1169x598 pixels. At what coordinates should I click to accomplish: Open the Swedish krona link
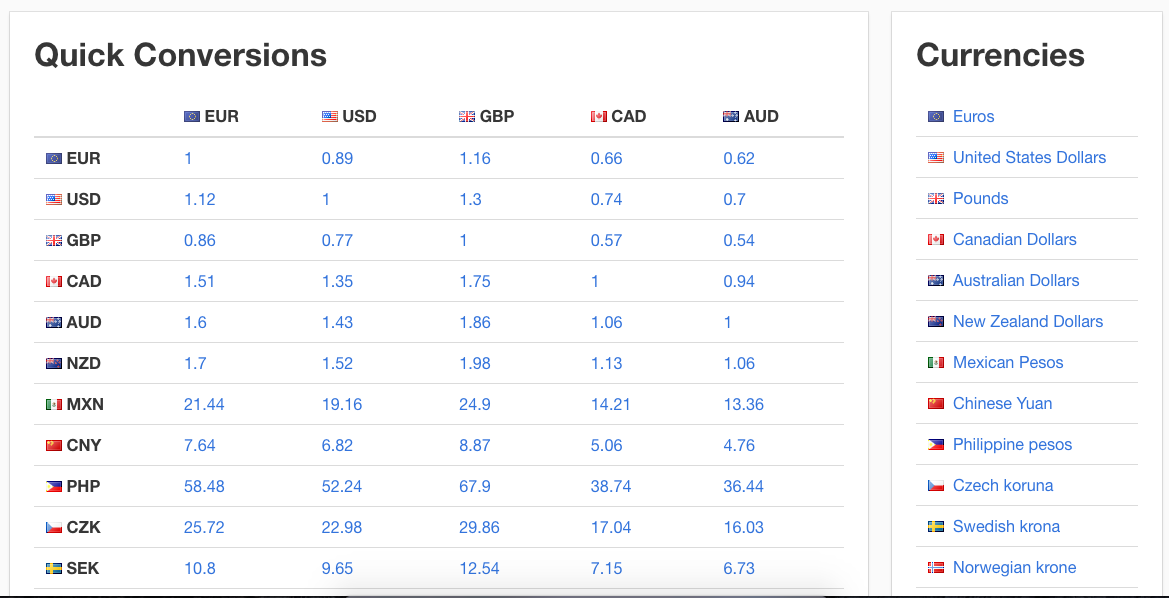point(1006,526)
